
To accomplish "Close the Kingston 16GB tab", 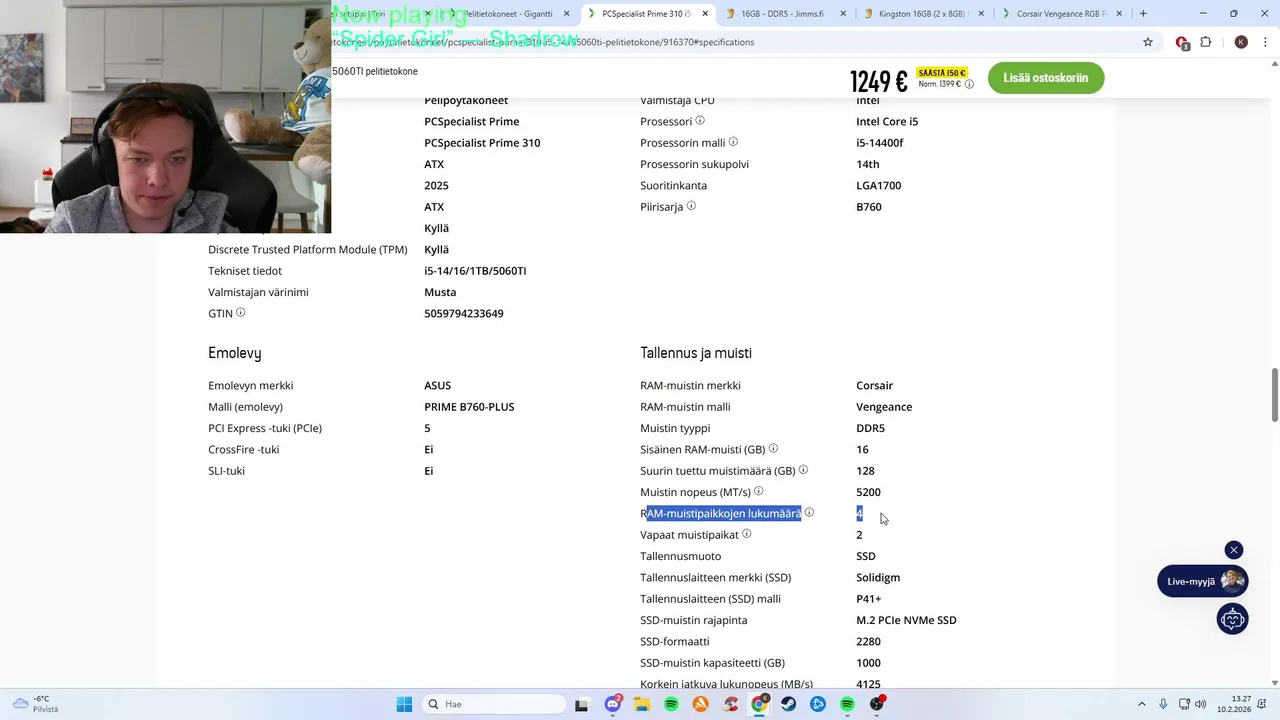I will click(x=980, y=14).
